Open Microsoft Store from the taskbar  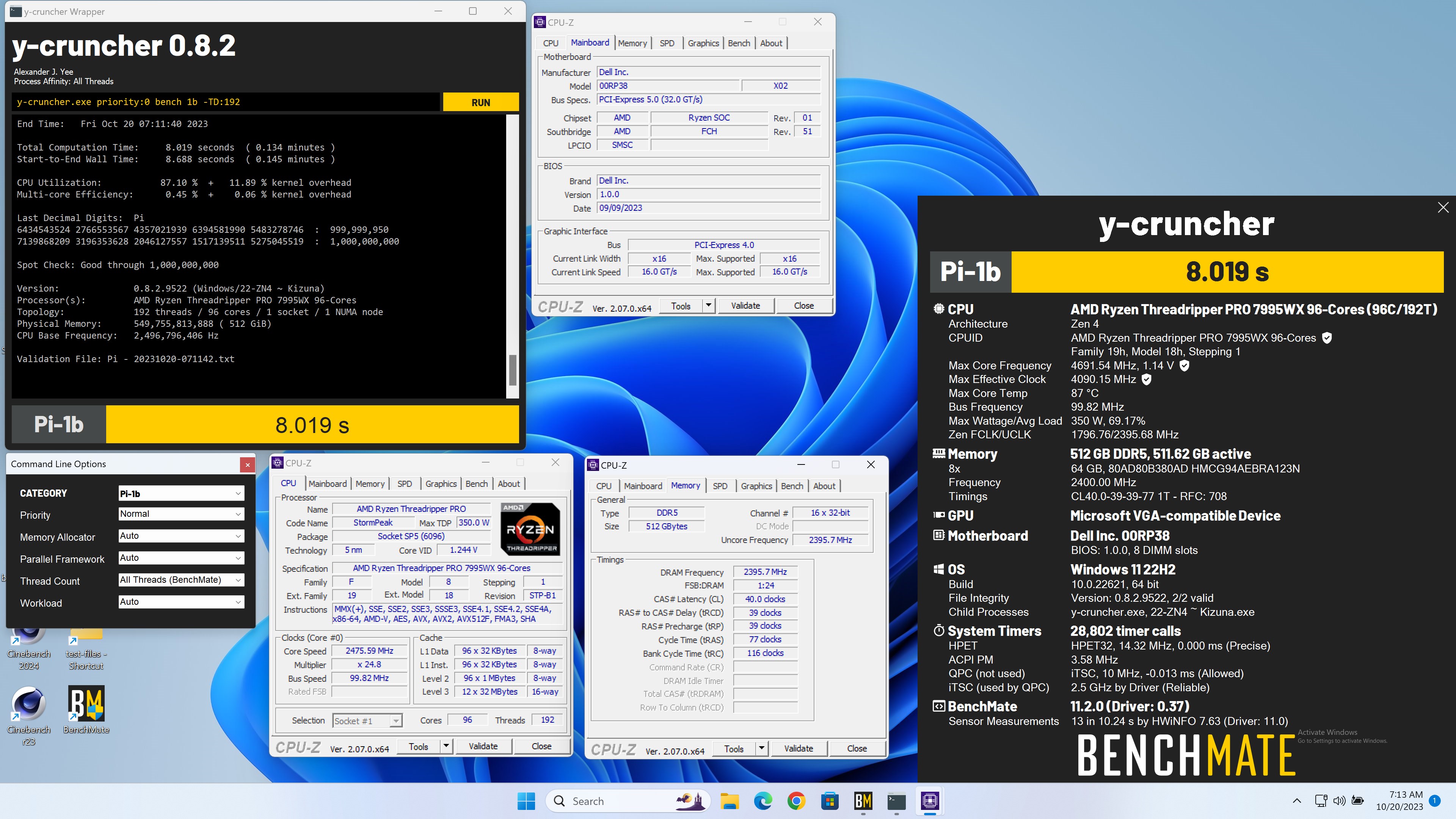pyautogui.click(x=830, y=801)
